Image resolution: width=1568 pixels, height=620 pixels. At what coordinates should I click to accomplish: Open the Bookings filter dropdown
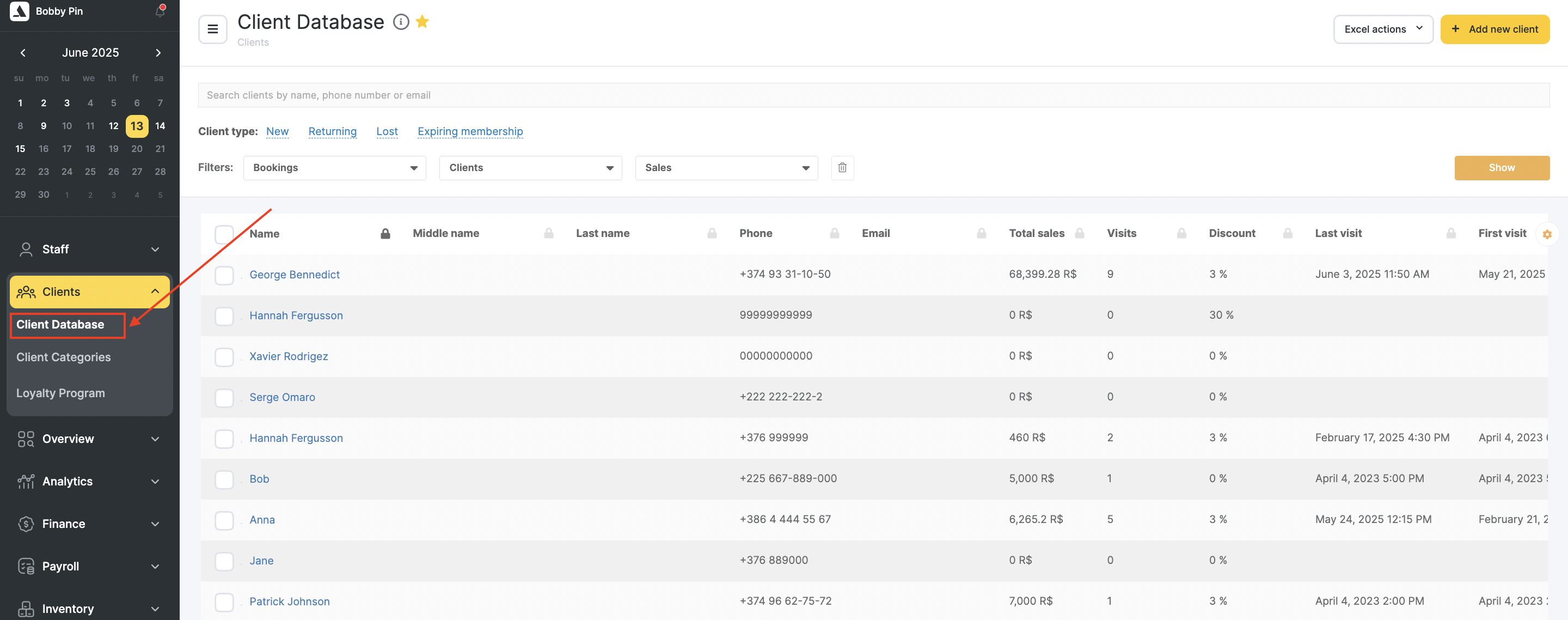pyautogui.click(x=335, y=167)
